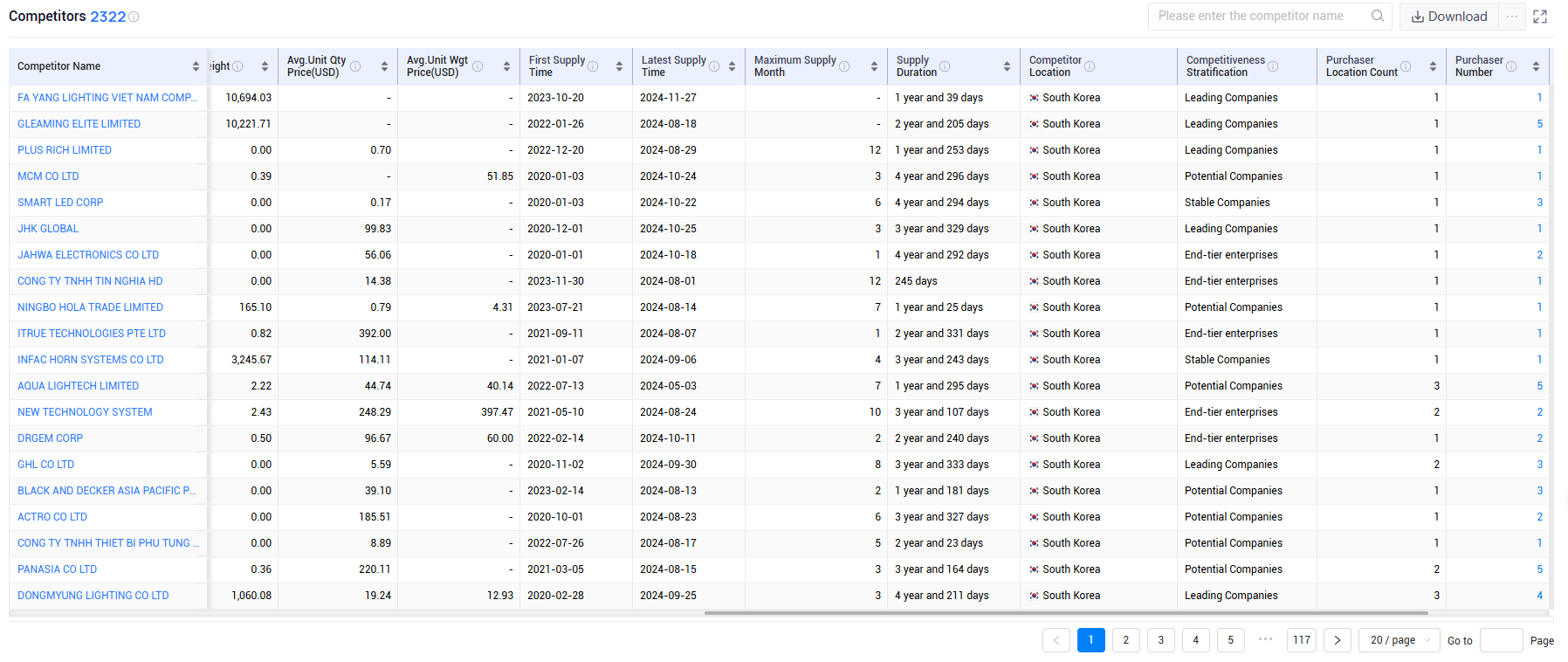Go to page 5

[x=1231, y=640]
